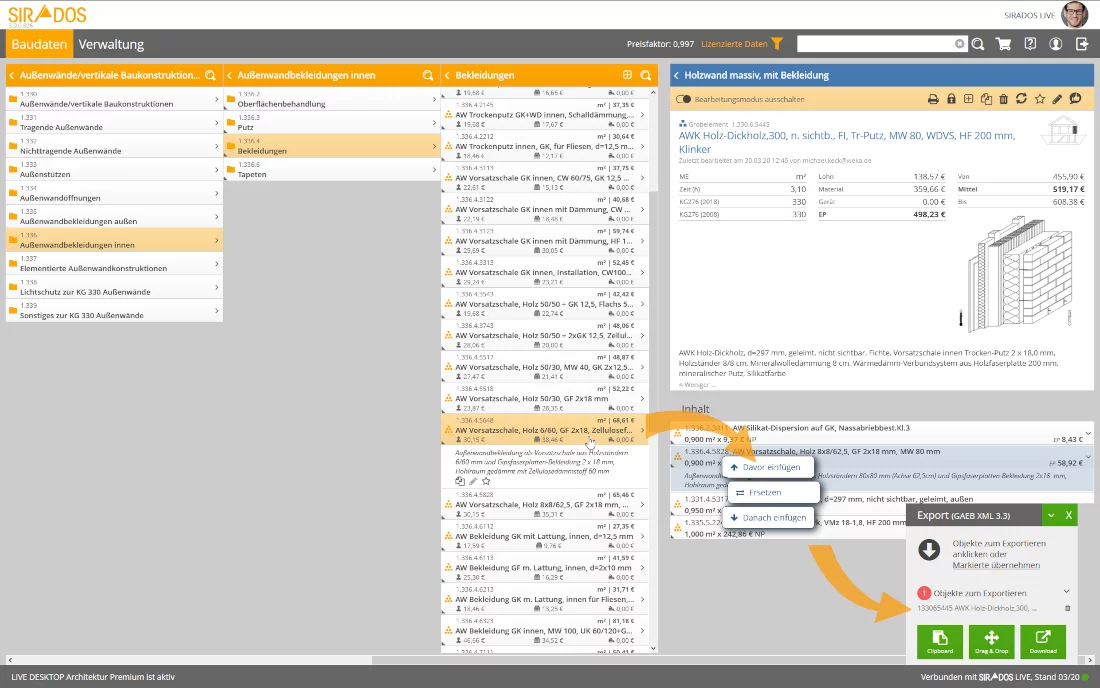The image size is (1100, 688).
Task: Select 'Ersetzen' in the popup menu
Action: click(x=765, y=493)
